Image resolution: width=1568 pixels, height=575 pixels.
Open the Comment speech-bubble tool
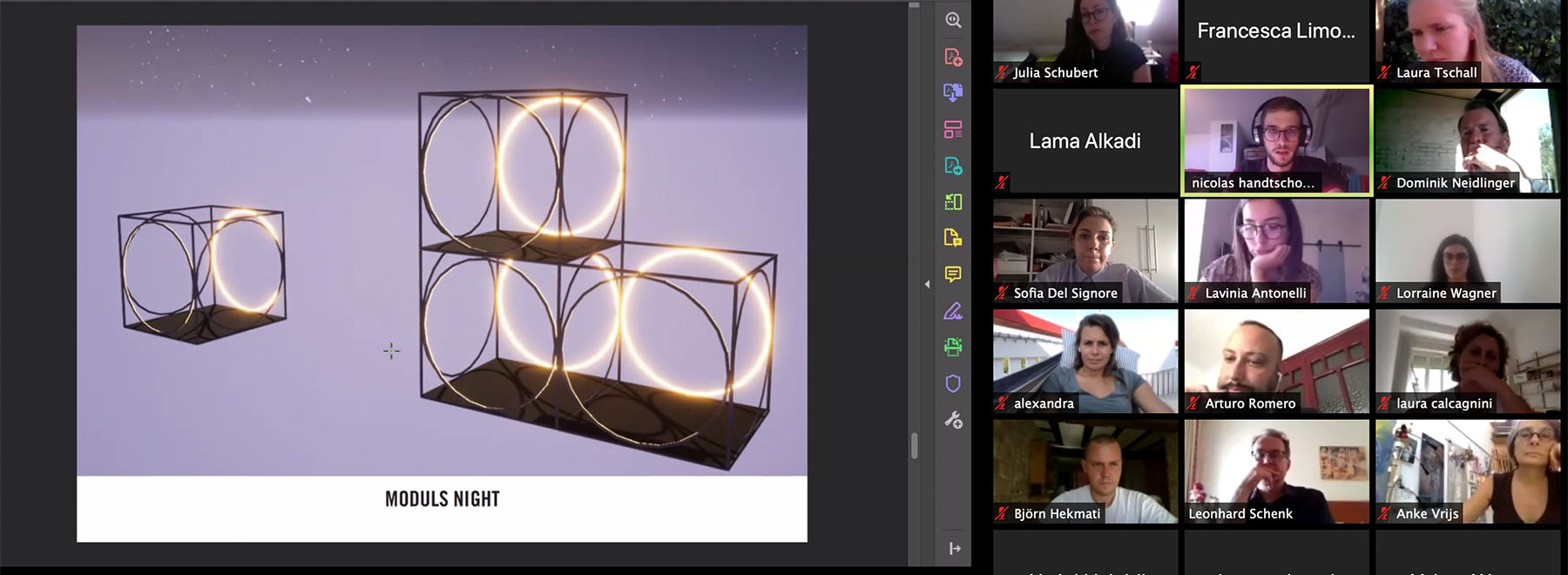tap(953, 274)
